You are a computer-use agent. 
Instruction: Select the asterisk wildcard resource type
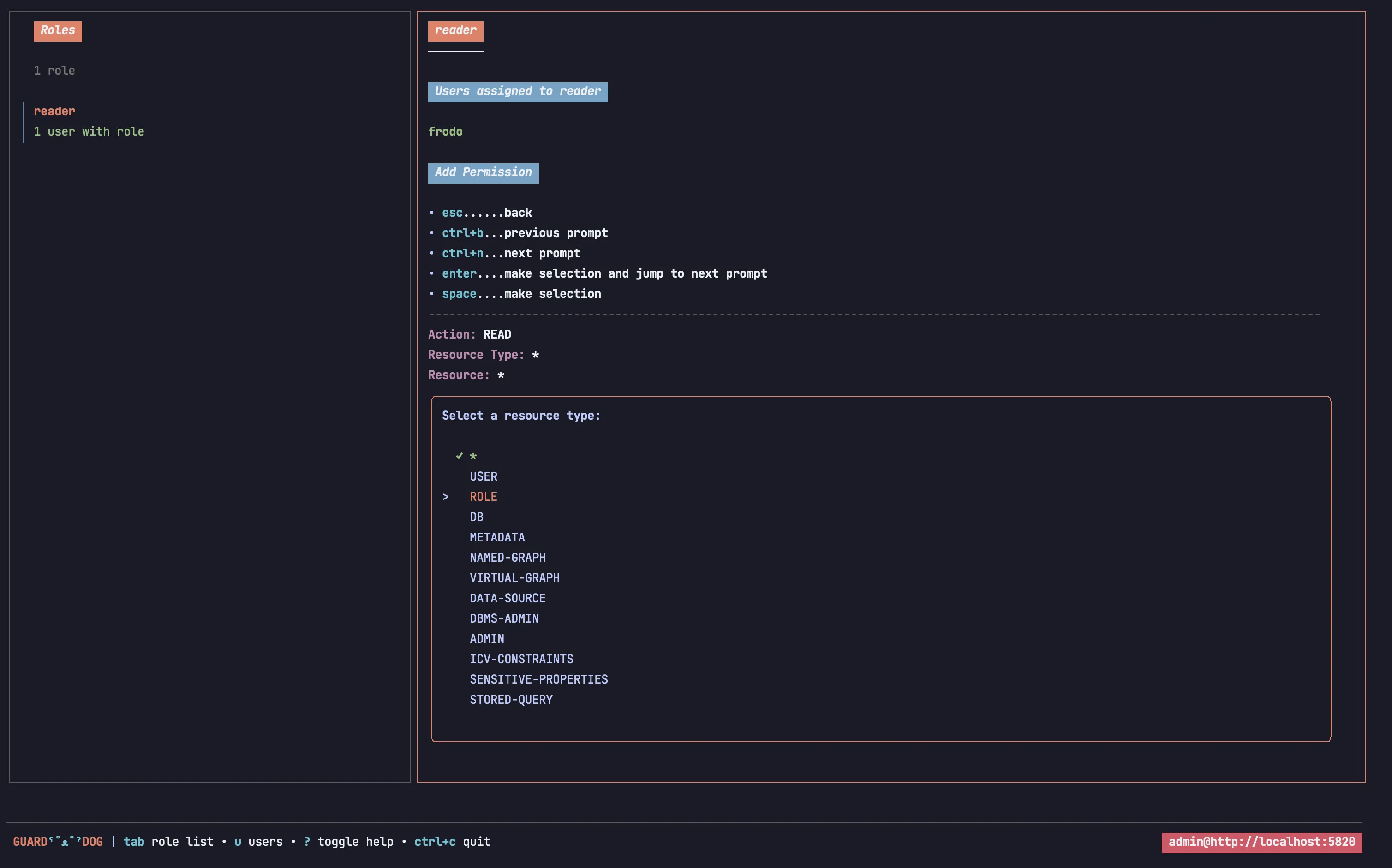tap(473, 457)
